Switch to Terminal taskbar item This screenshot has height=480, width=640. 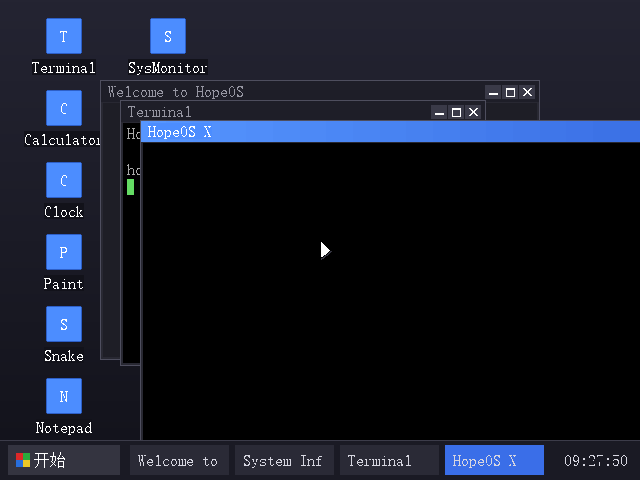point(389,460)
